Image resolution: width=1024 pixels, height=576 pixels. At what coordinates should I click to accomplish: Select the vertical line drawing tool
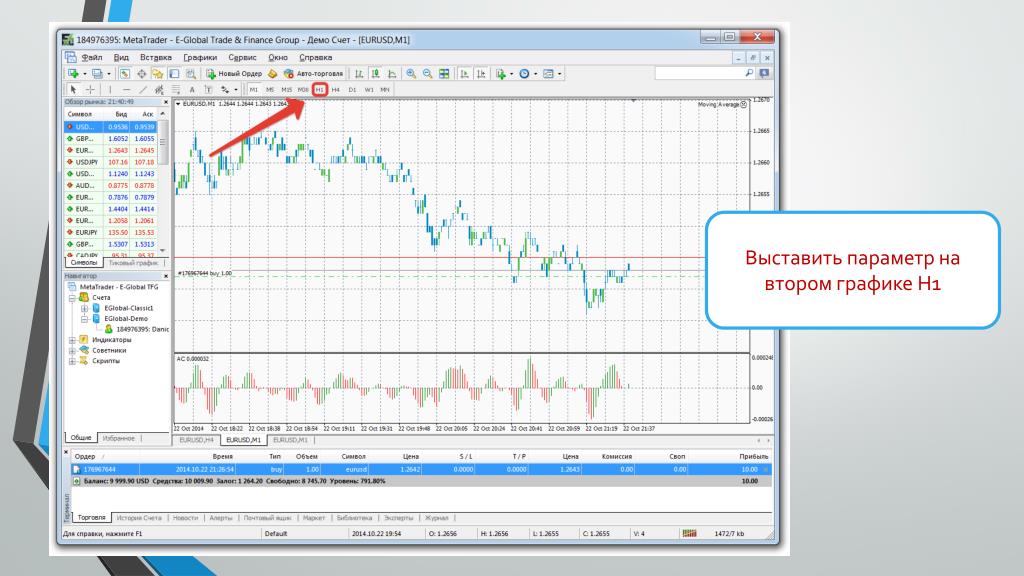[x=110, y=89]
